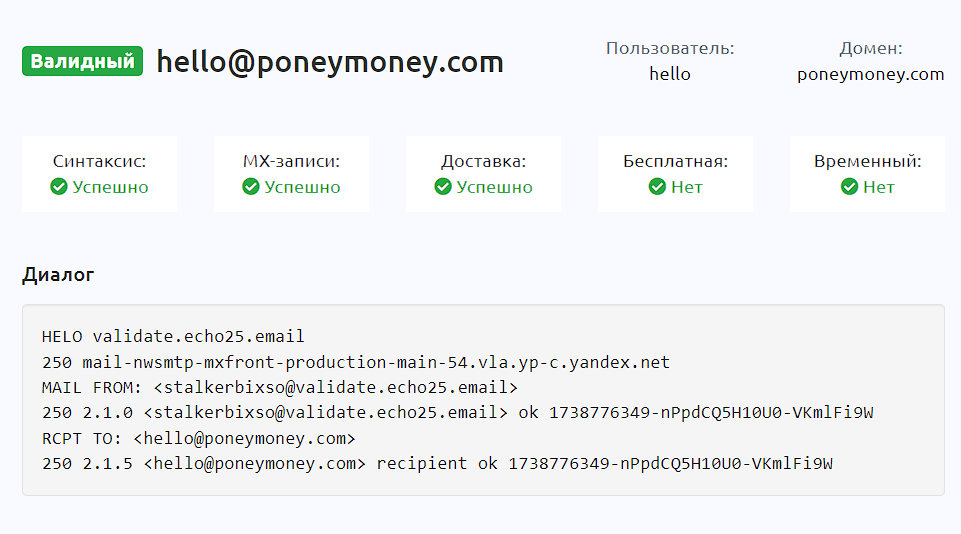Click the 'recipient ok' response line

pos(438,464)
